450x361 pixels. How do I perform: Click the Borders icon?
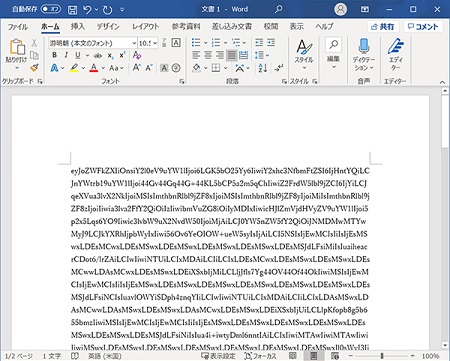tap(216, 68)
